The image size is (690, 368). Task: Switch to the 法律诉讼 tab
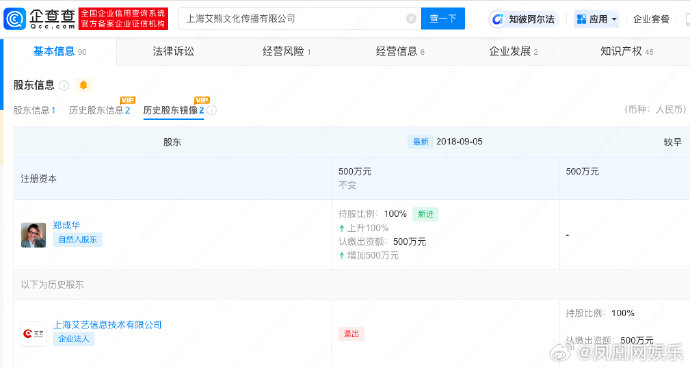click(x=173, y=52)
